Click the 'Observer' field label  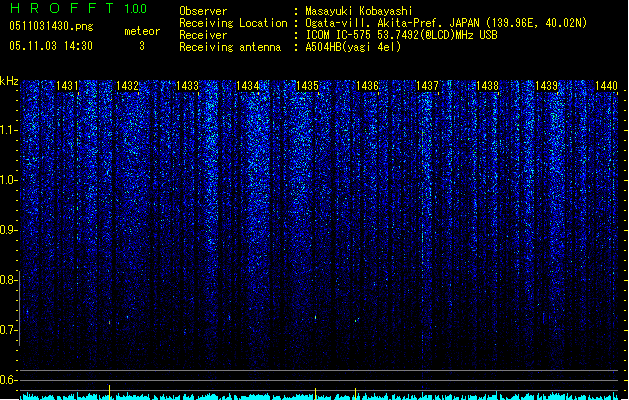[203, 11]
